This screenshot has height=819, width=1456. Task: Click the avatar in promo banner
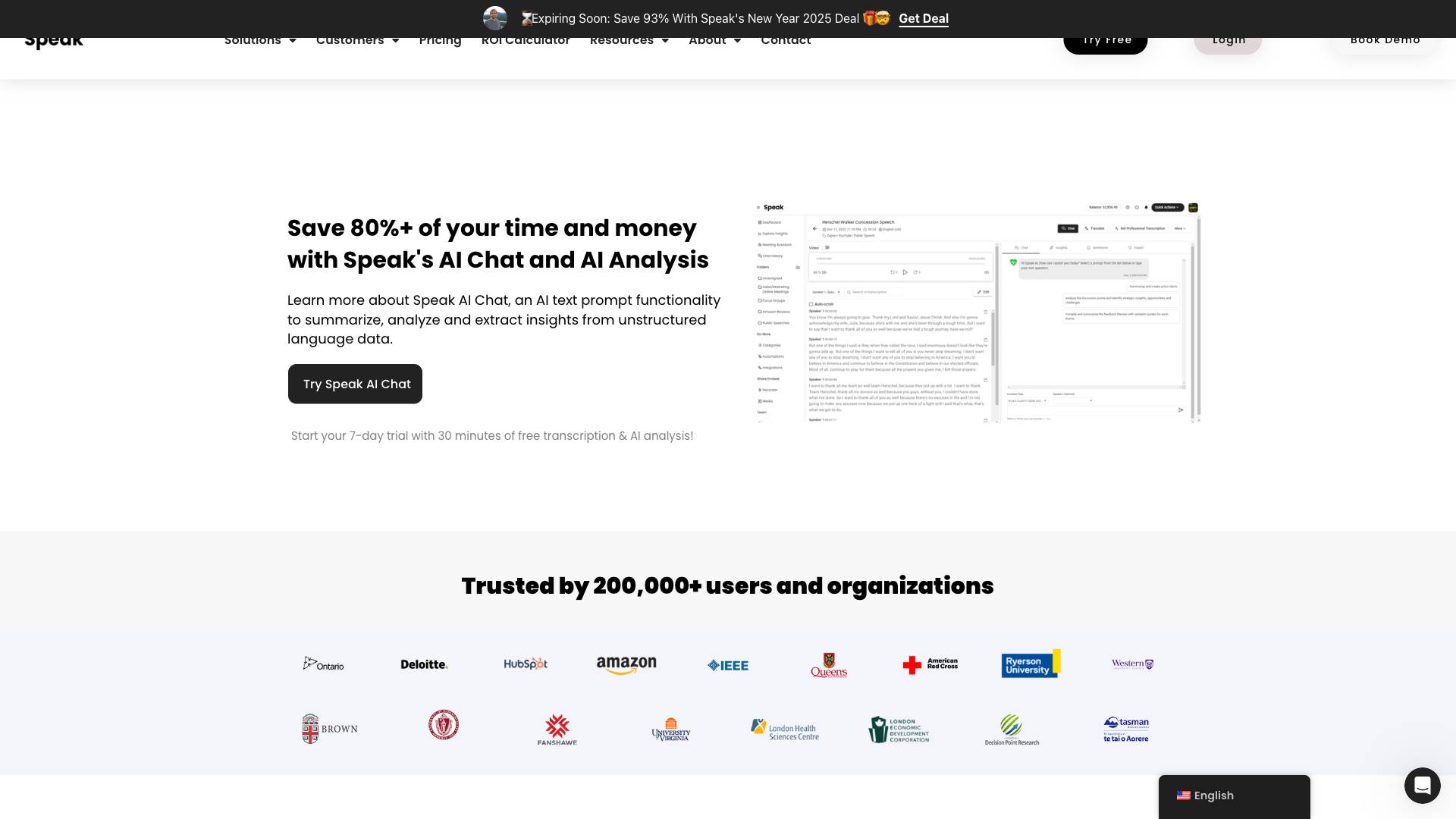coord(495,18)
